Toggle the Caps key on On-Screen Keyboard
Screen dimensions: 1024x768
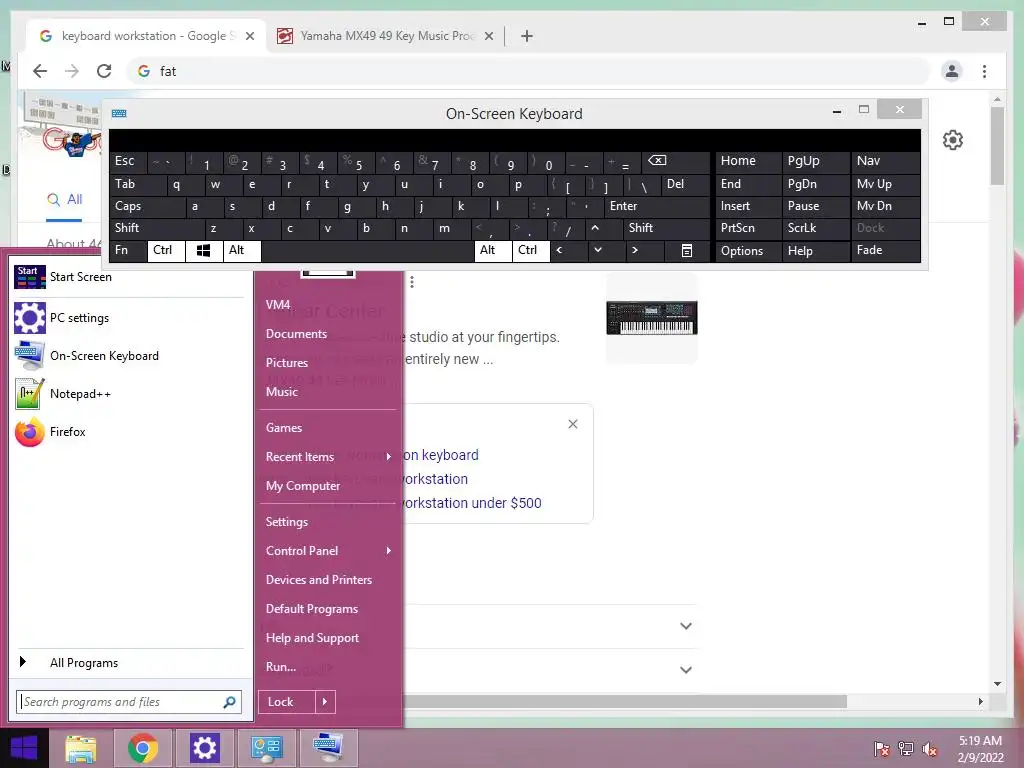tap(147, 206)
